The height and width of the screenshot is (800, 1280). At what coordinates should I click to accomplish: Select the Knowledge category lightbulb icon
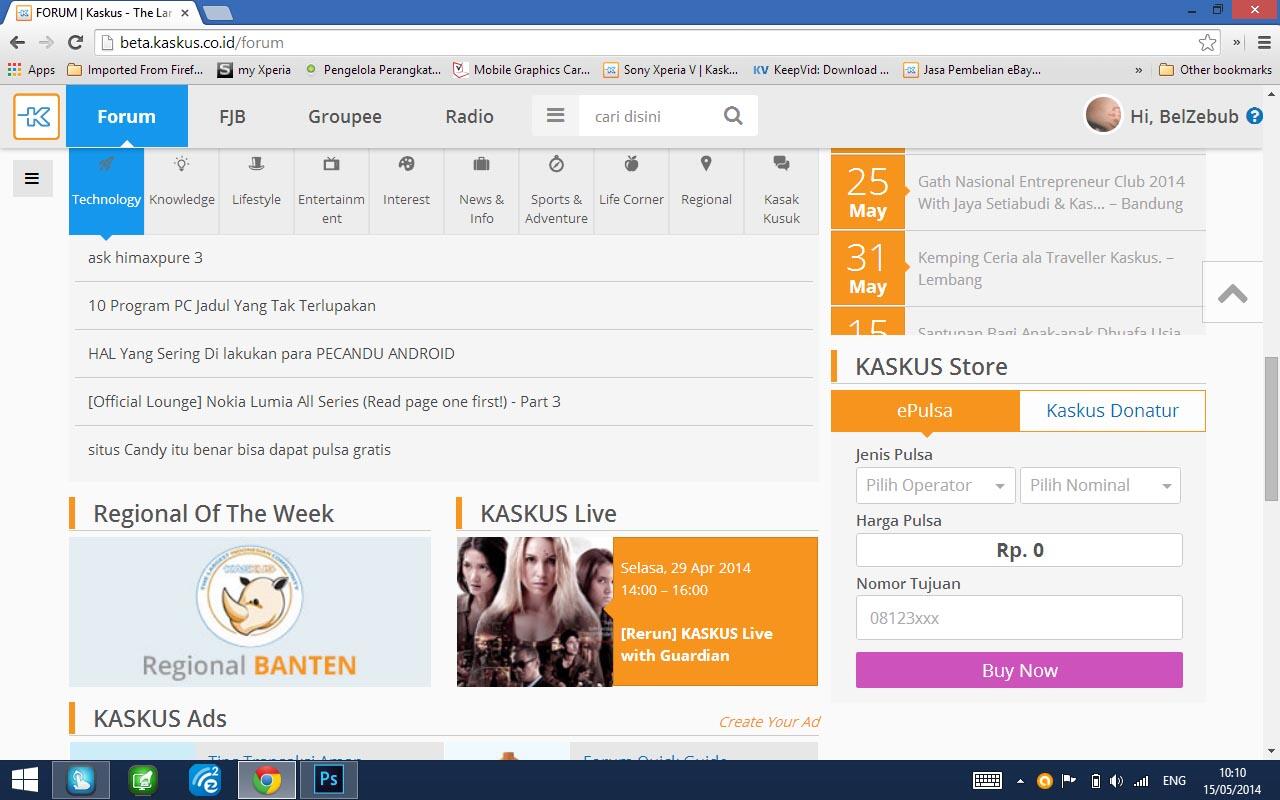click(x=181, y=164)
